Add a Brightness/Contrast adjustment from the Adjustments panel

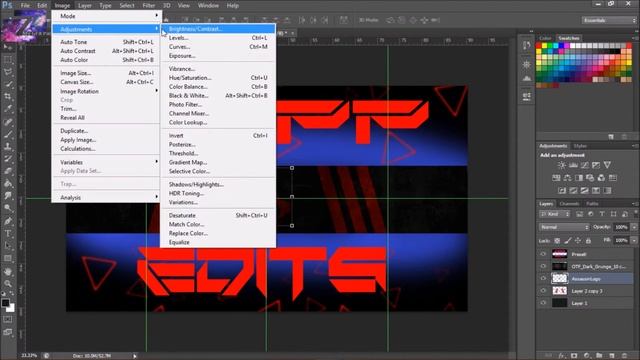pos(562,165)
